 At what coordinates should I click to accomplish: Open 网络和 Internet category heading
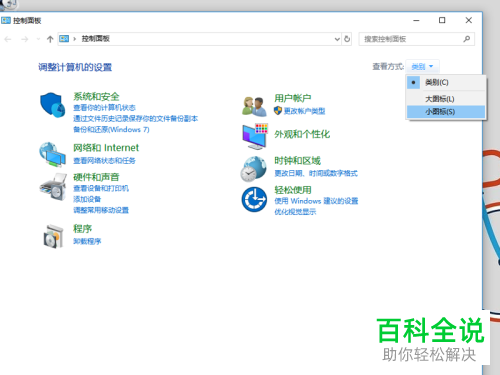pos(106,148)
